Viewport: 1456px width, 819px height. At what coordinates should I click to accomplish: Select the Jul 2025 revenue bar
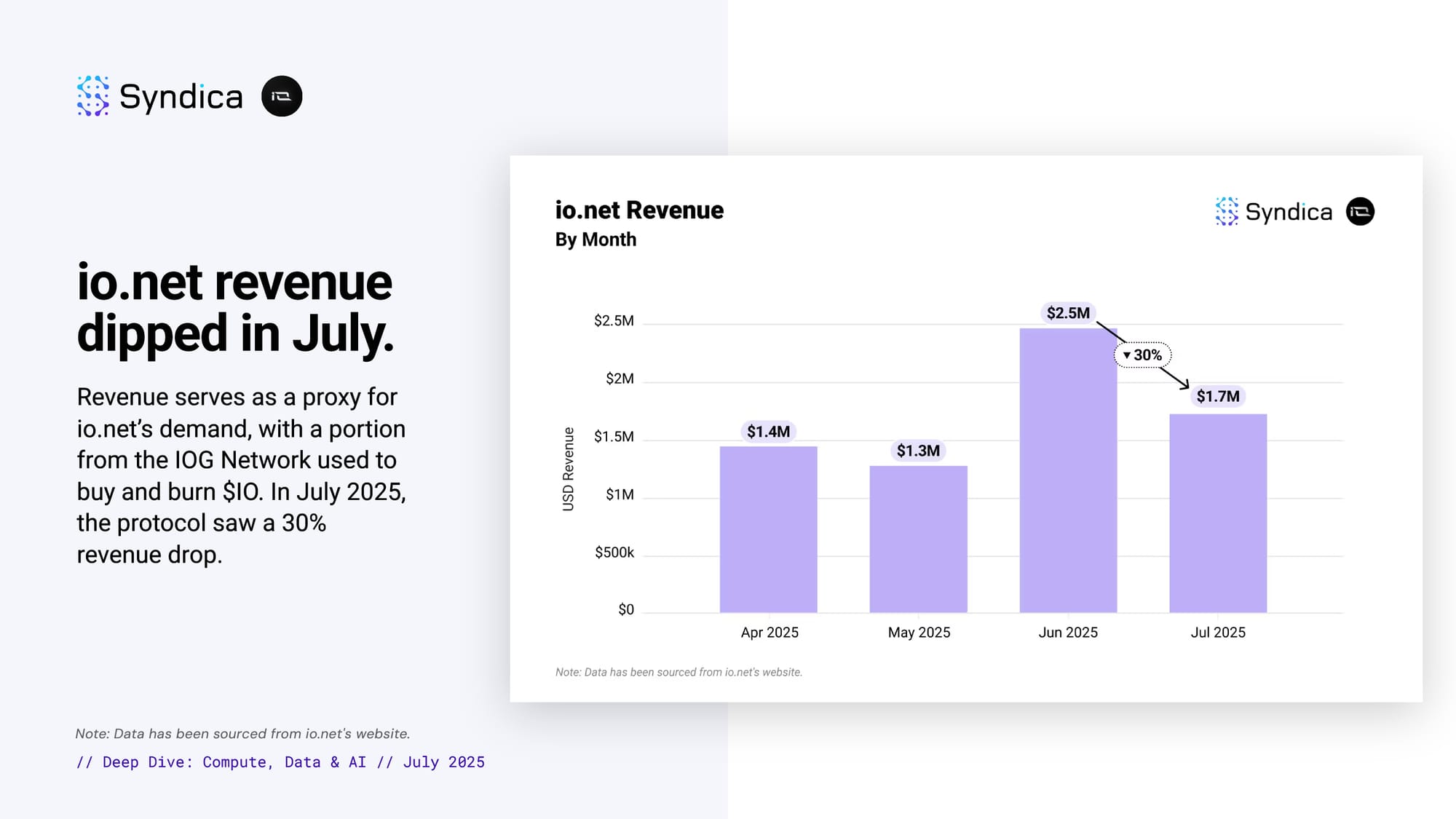(x=1217, y=513)
